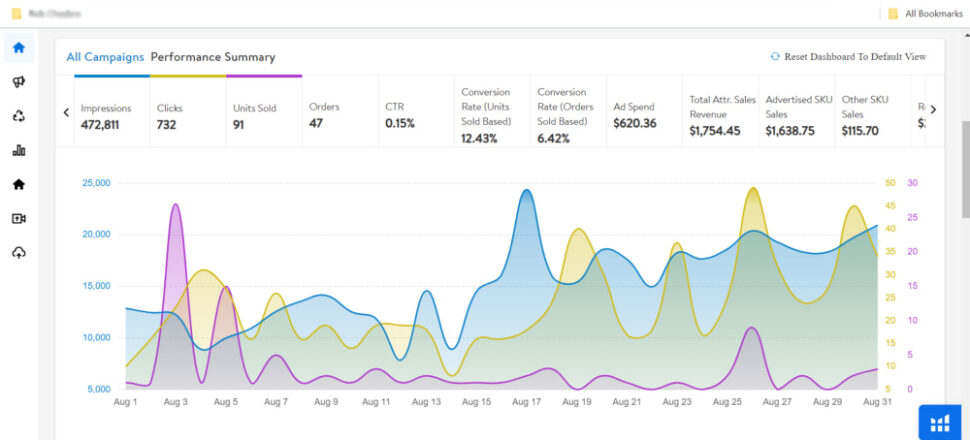Click the black house icon in sidebar
Image resolution: width=970 pixels, height=440 pixels.
[18, 184]
